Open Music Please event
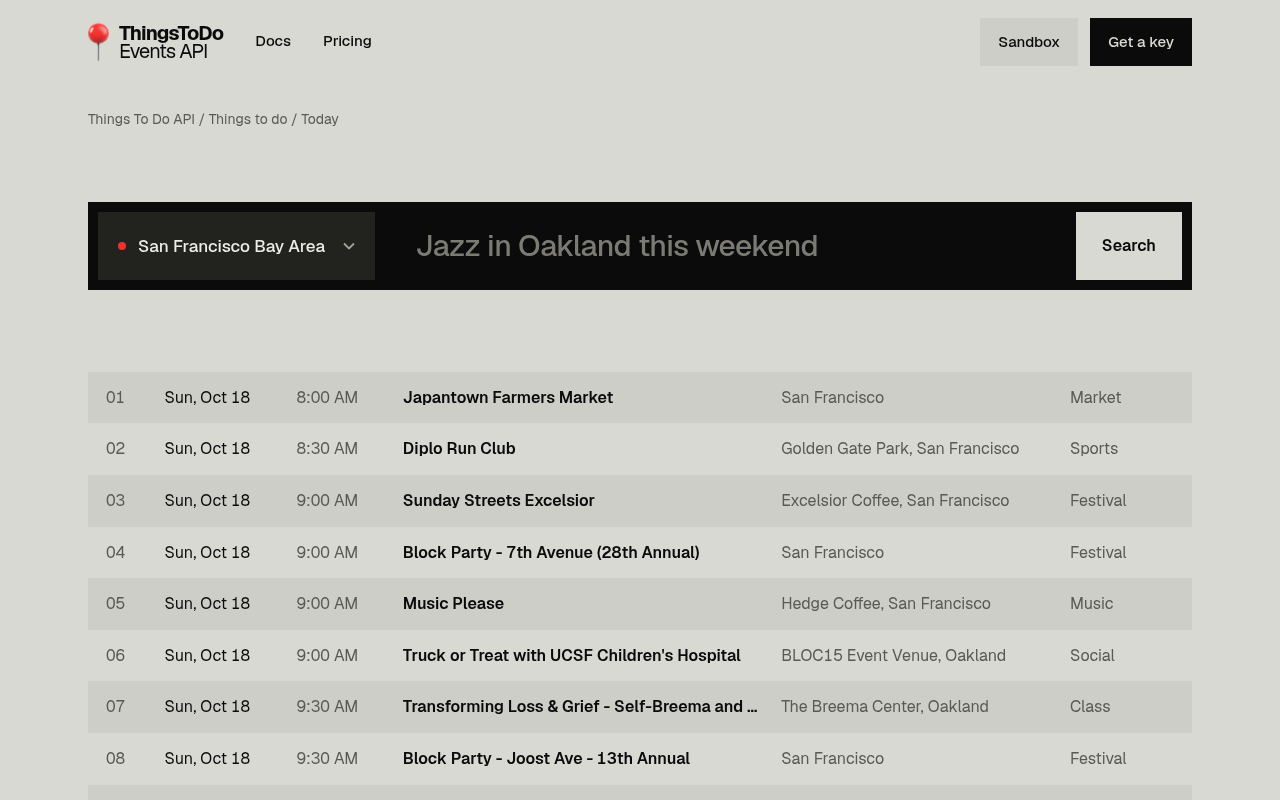 point(453,603)
